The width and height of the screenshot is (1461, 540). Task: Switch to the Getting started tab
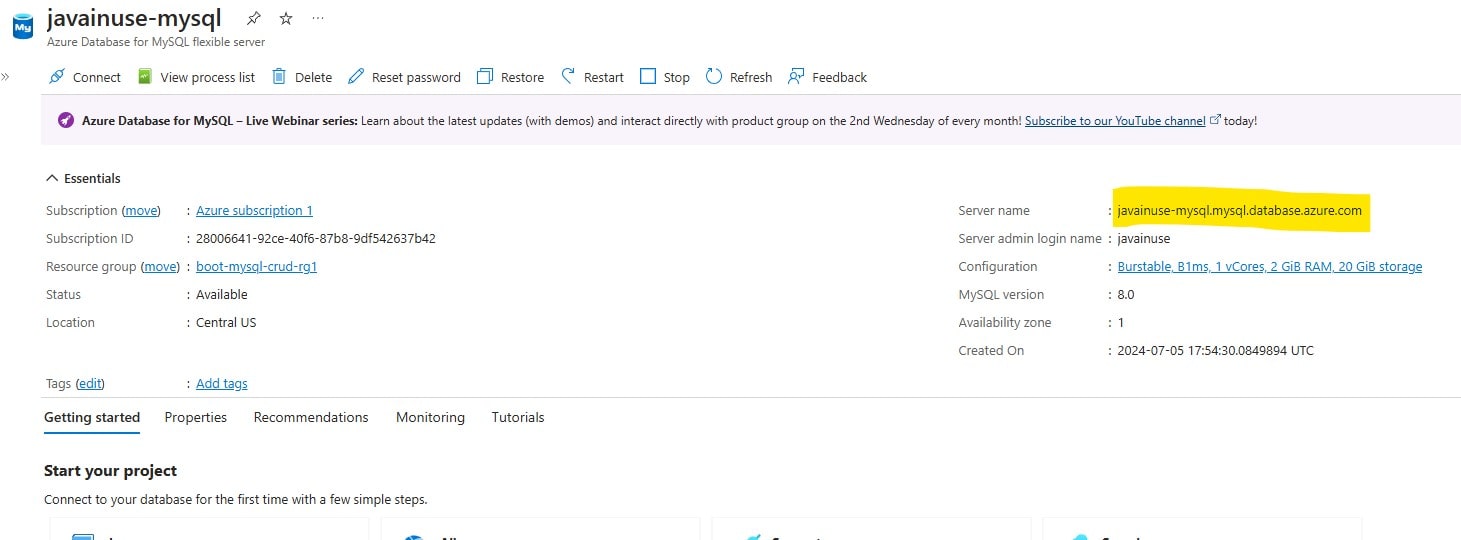click(x=92, y=417)
